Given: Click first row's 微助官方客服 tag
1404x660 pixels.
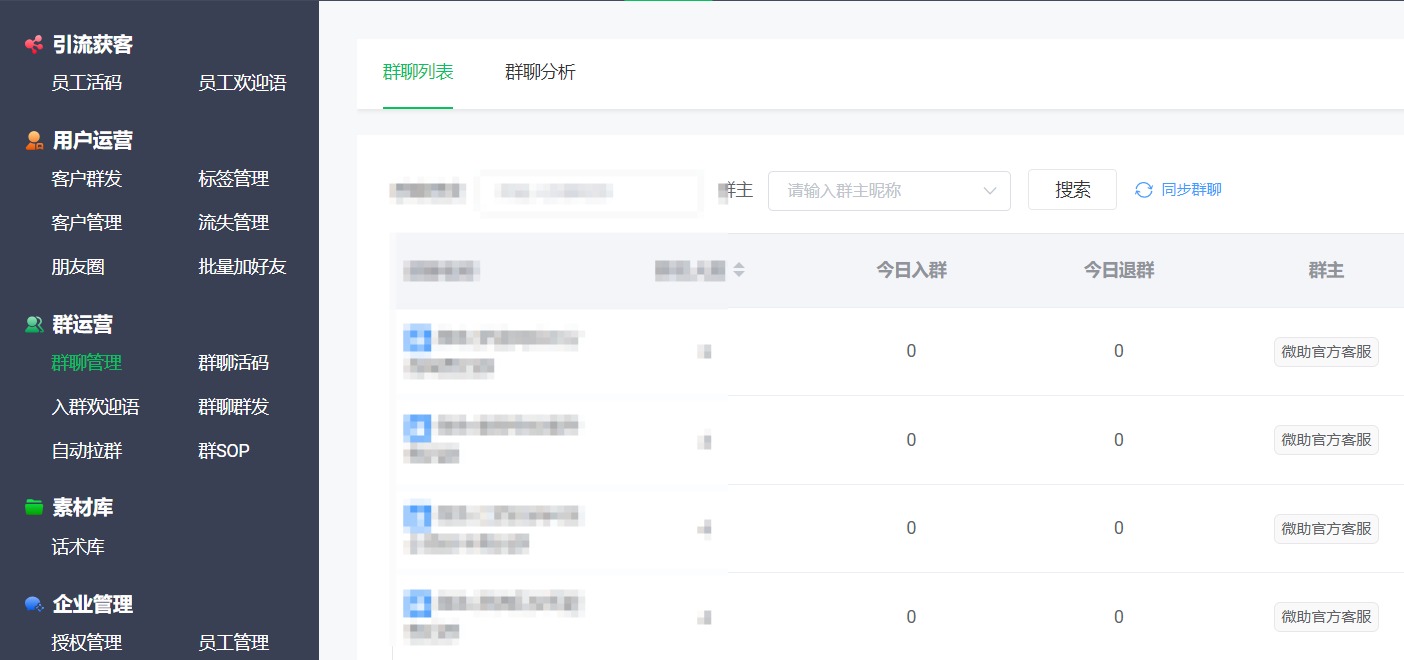Looking at the screenshot, I should click(1326, 352).
